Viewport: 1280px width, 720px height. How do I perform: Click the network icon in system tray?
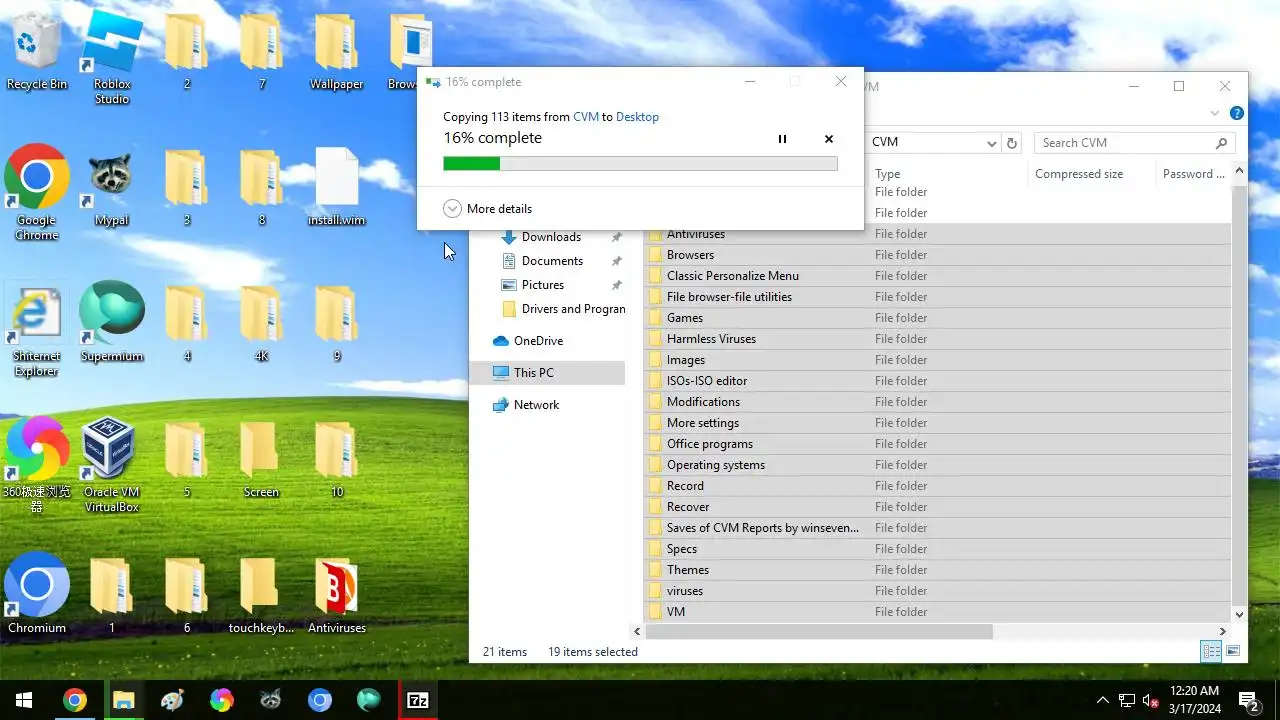(x=1127, y=701)
